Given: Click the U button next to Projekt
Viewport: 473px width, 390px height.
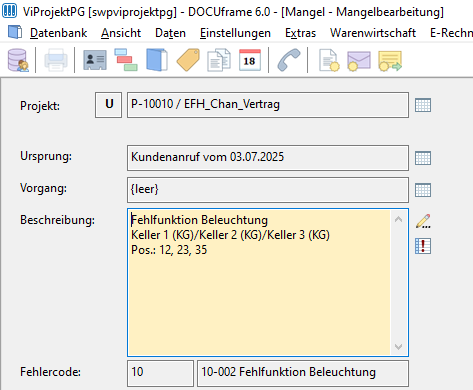Looking at the screenshot, I should pyautogui.click(x=109, y=105).
